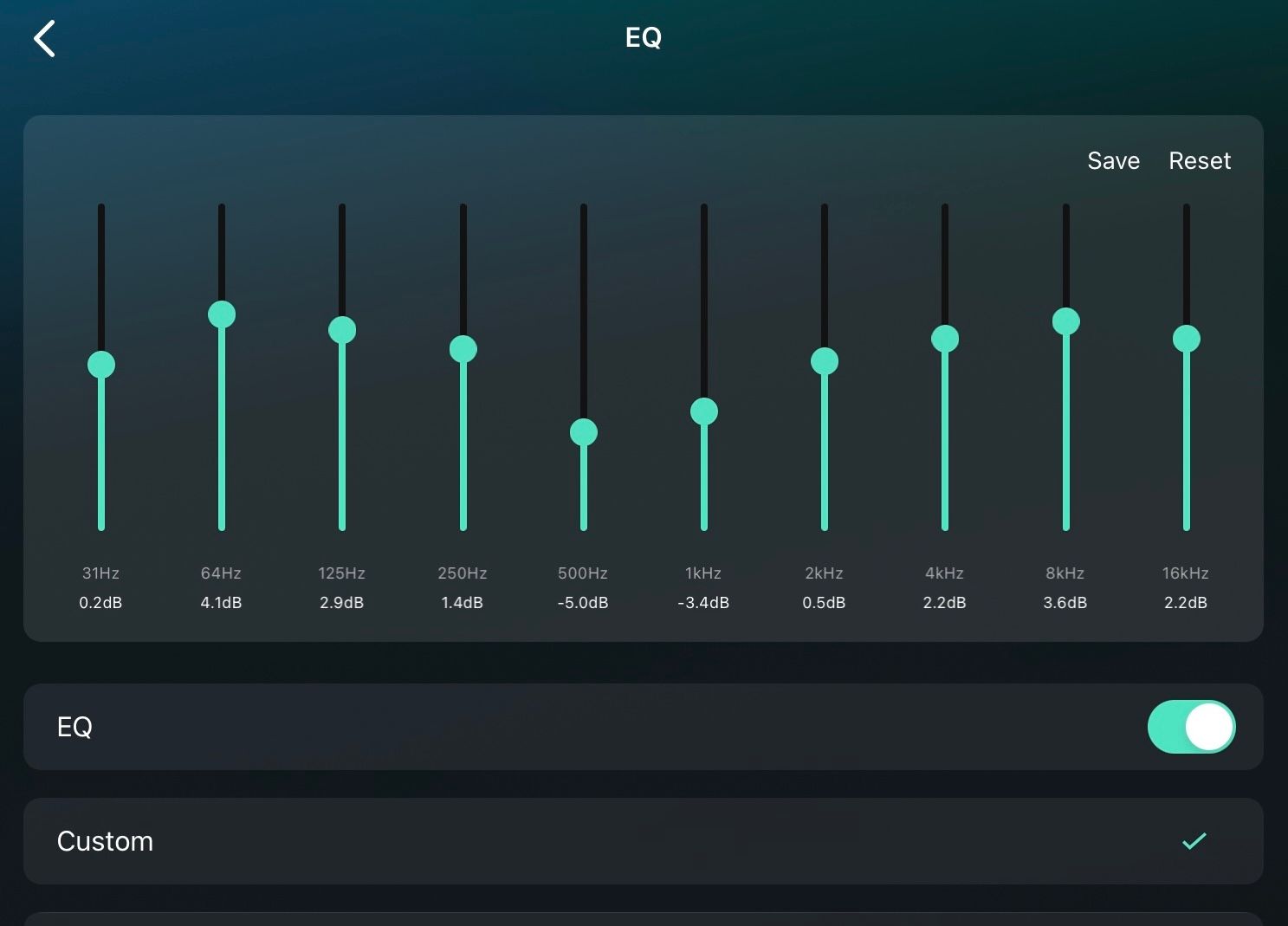Click the 4kHz slider thumb
The height and width of the screenshot is (926, 1288).
point(945,339)
